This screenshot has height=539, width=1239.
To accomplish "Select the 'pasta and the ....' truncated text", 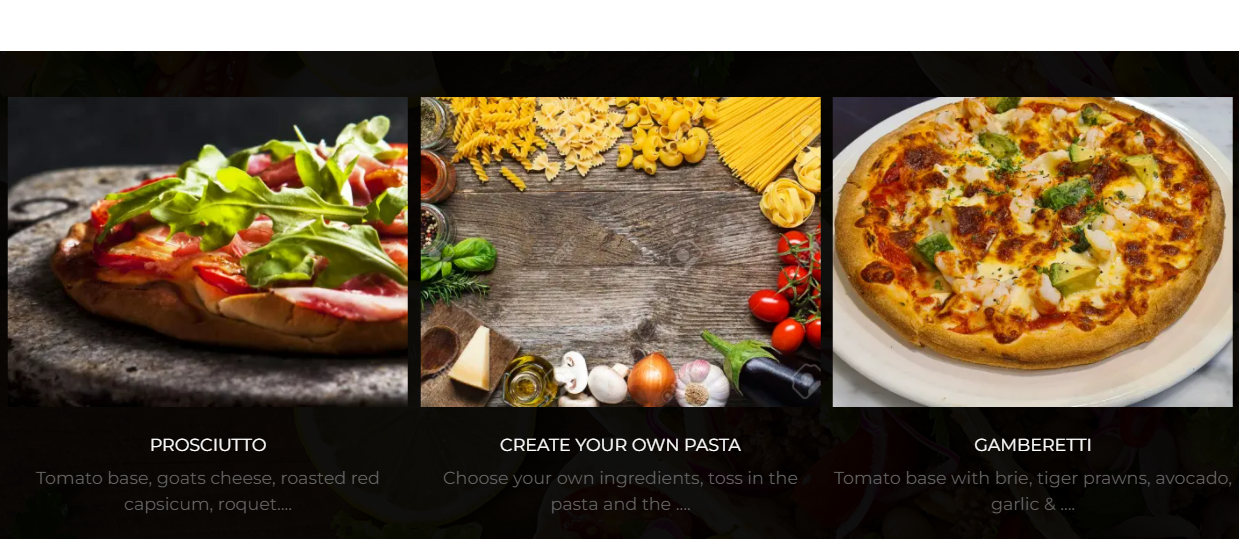I will 620,504.
